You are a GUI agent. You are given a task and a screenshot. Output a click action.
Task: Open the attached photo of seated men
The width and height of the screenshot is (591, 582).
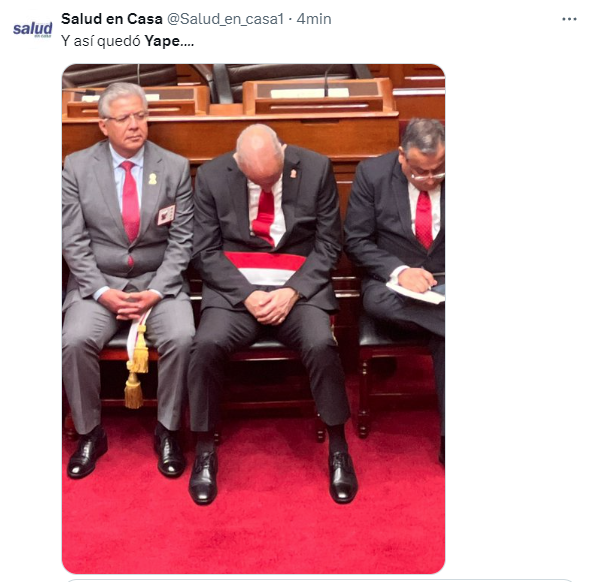click(x=253, y=319)
